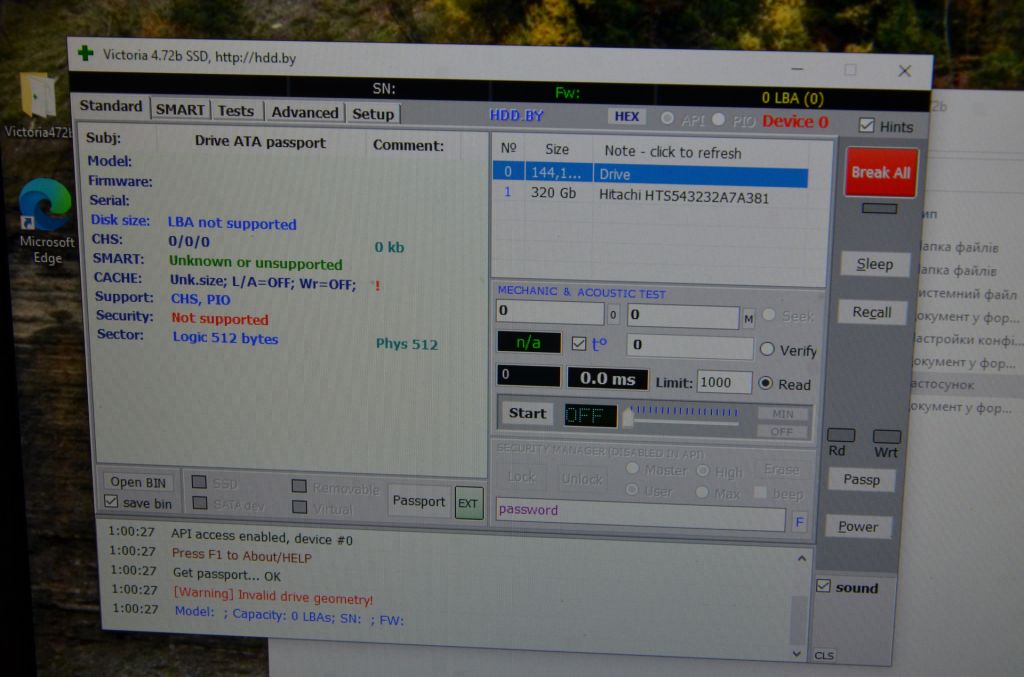1024x677 pixels.
Task: Switch to the Standard tab
Action: click(x=110, y=106)
